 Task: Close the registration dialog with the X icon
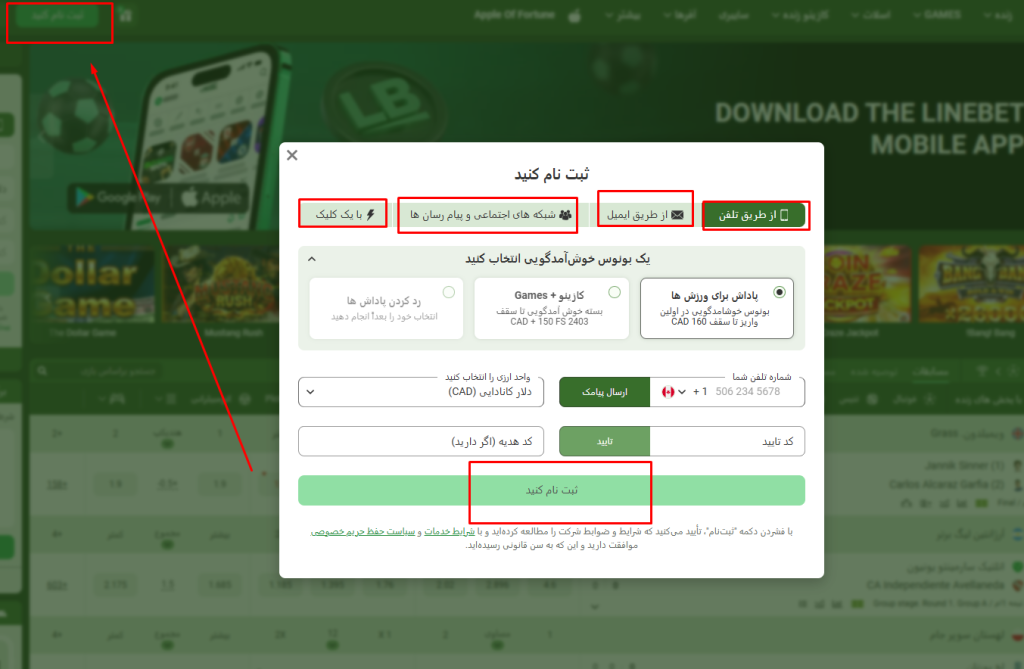click(x=292, y=155)
